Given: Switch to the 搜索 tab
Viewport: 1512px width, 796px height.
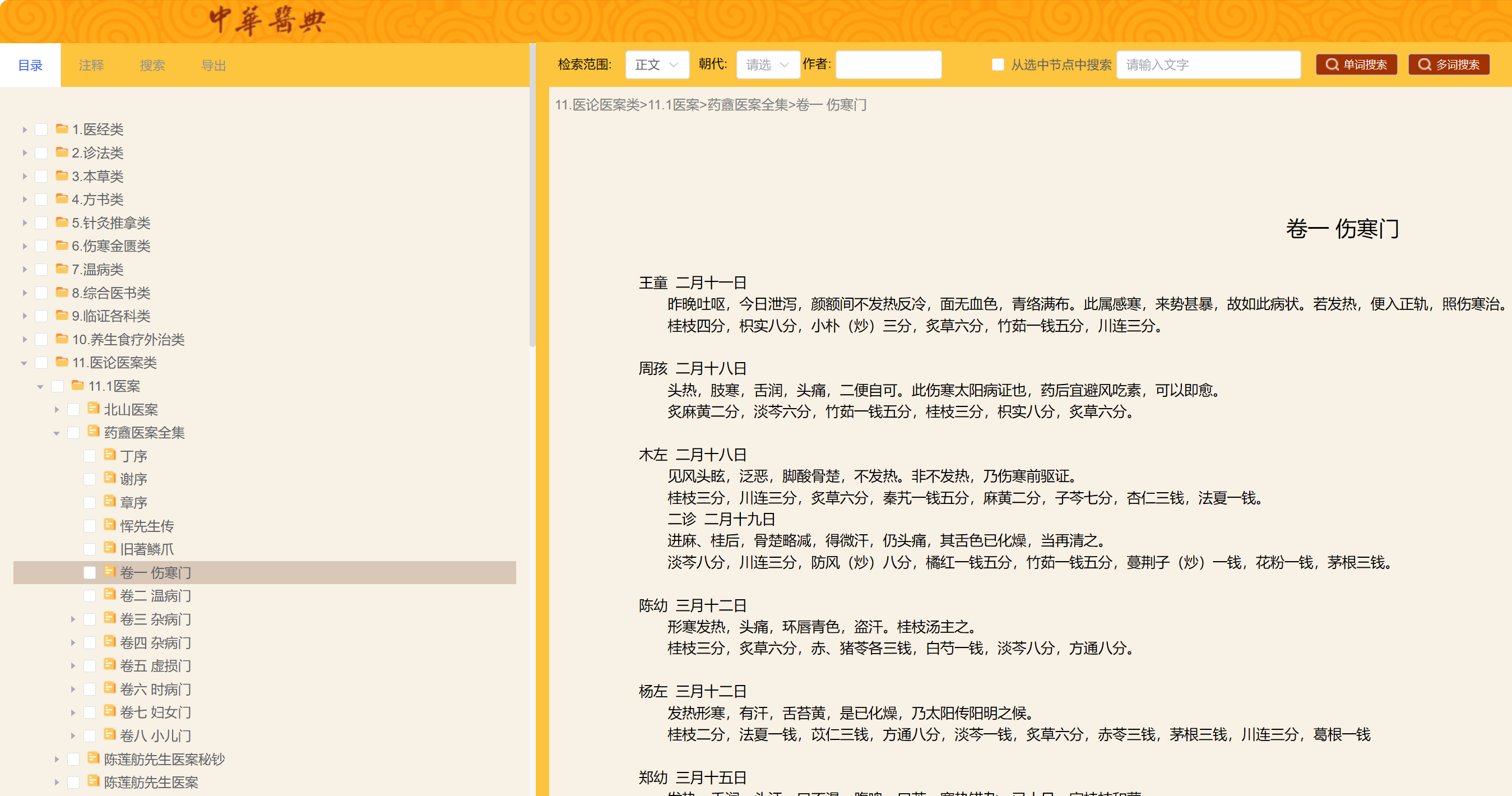Looking at the screenshot, I should 152,65.
